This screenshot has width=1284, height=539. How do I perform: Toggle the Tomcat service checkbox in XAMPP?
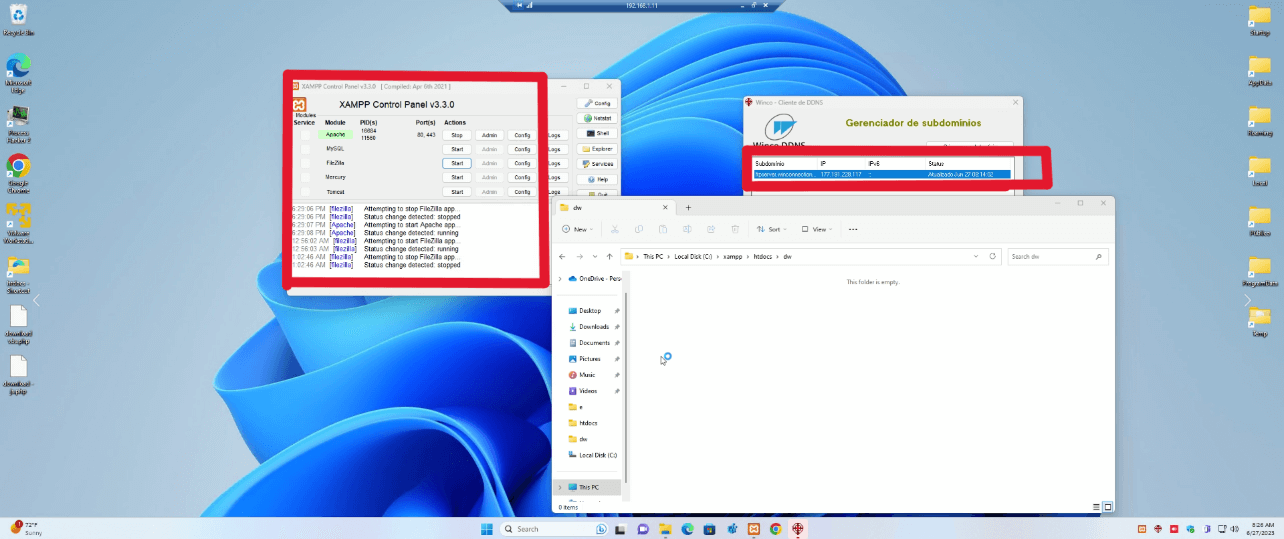coord(305,191)
